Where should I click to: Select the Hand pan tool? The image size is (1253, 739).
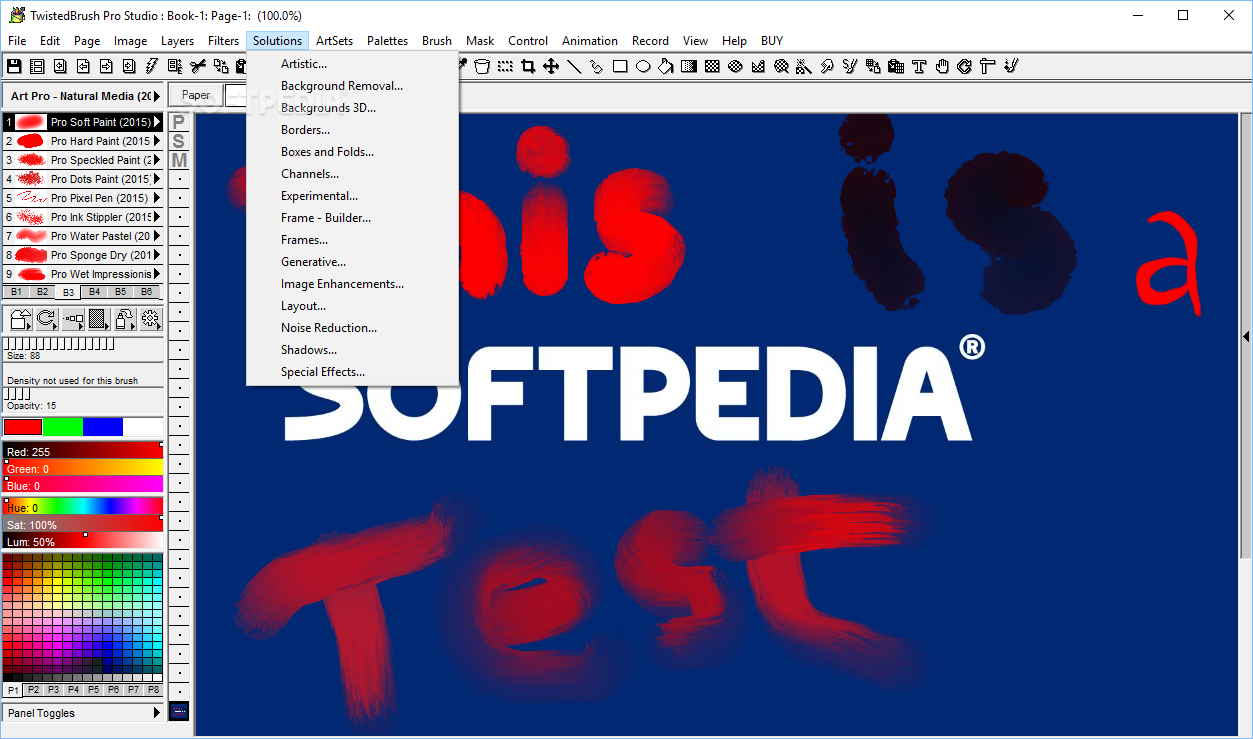pyautogui.click(x=942, y=66)
